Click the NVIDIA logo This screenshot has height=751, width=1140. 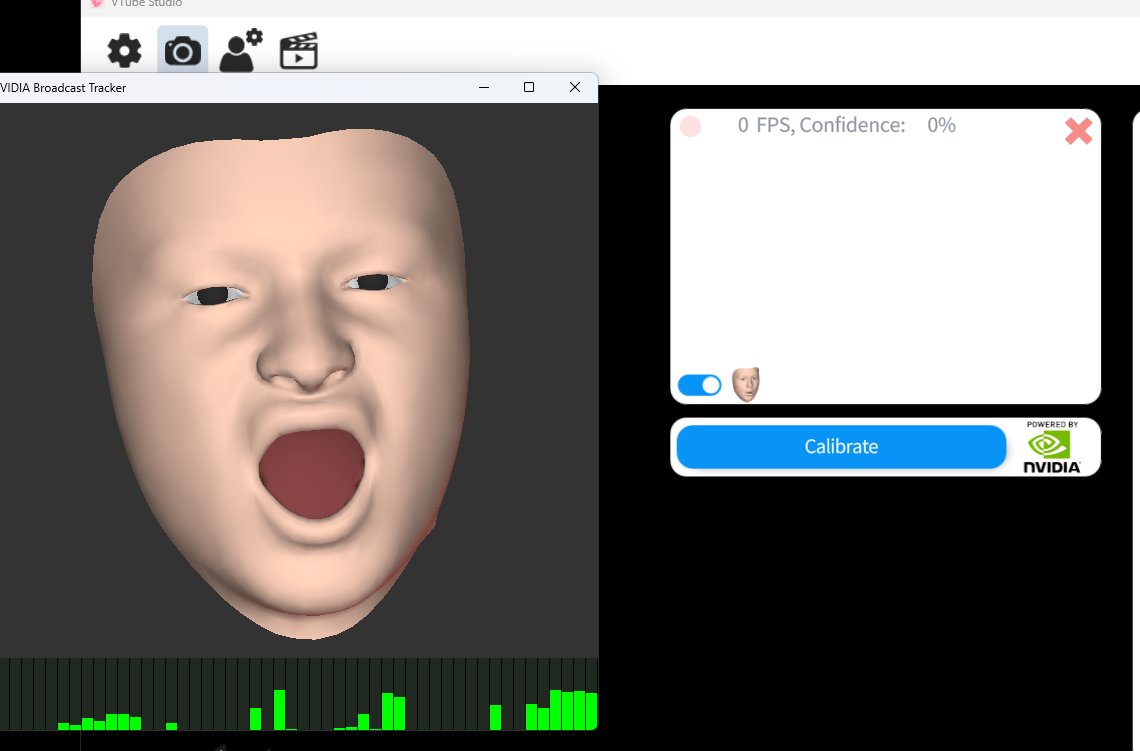coord(1052,447)
